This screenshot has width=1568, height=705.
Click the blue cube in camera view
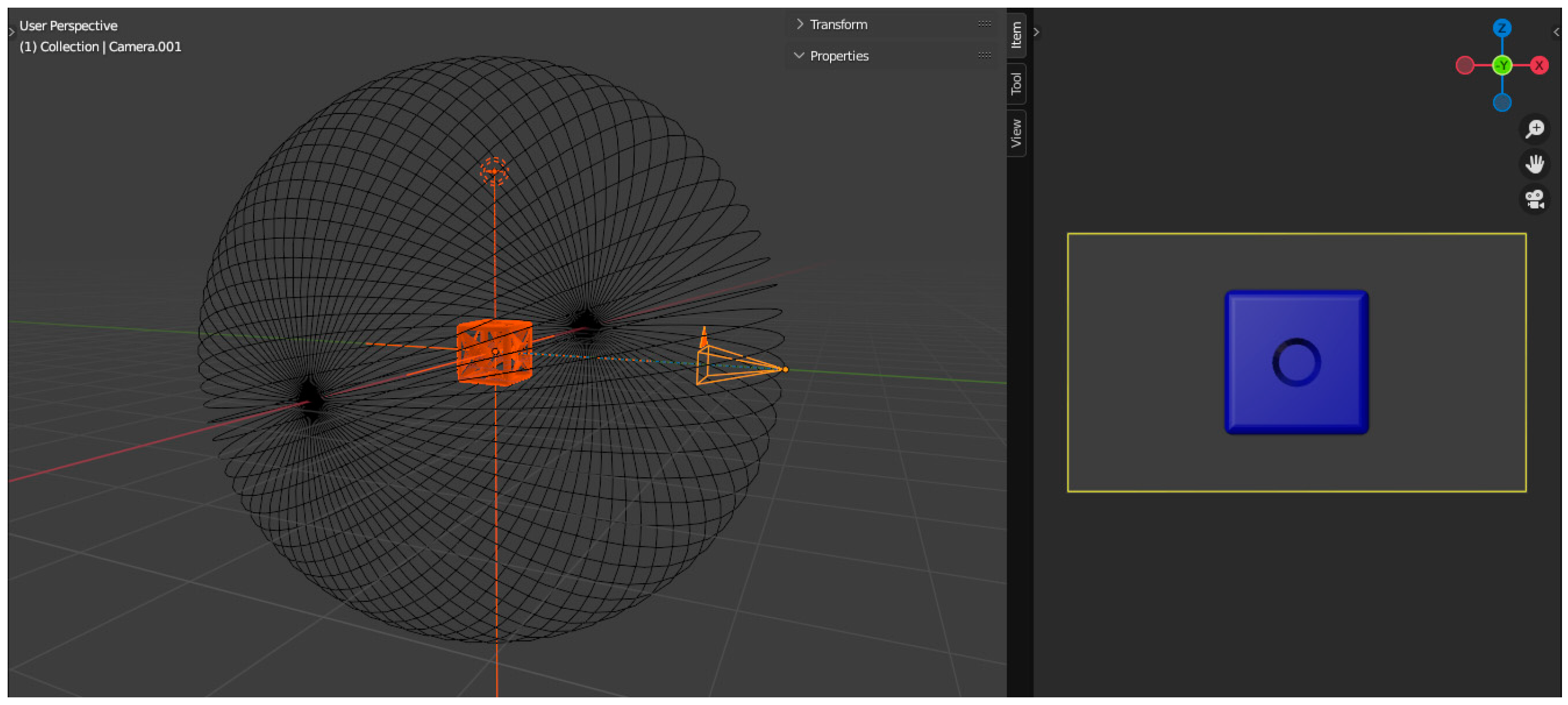tap(1296, 362)
